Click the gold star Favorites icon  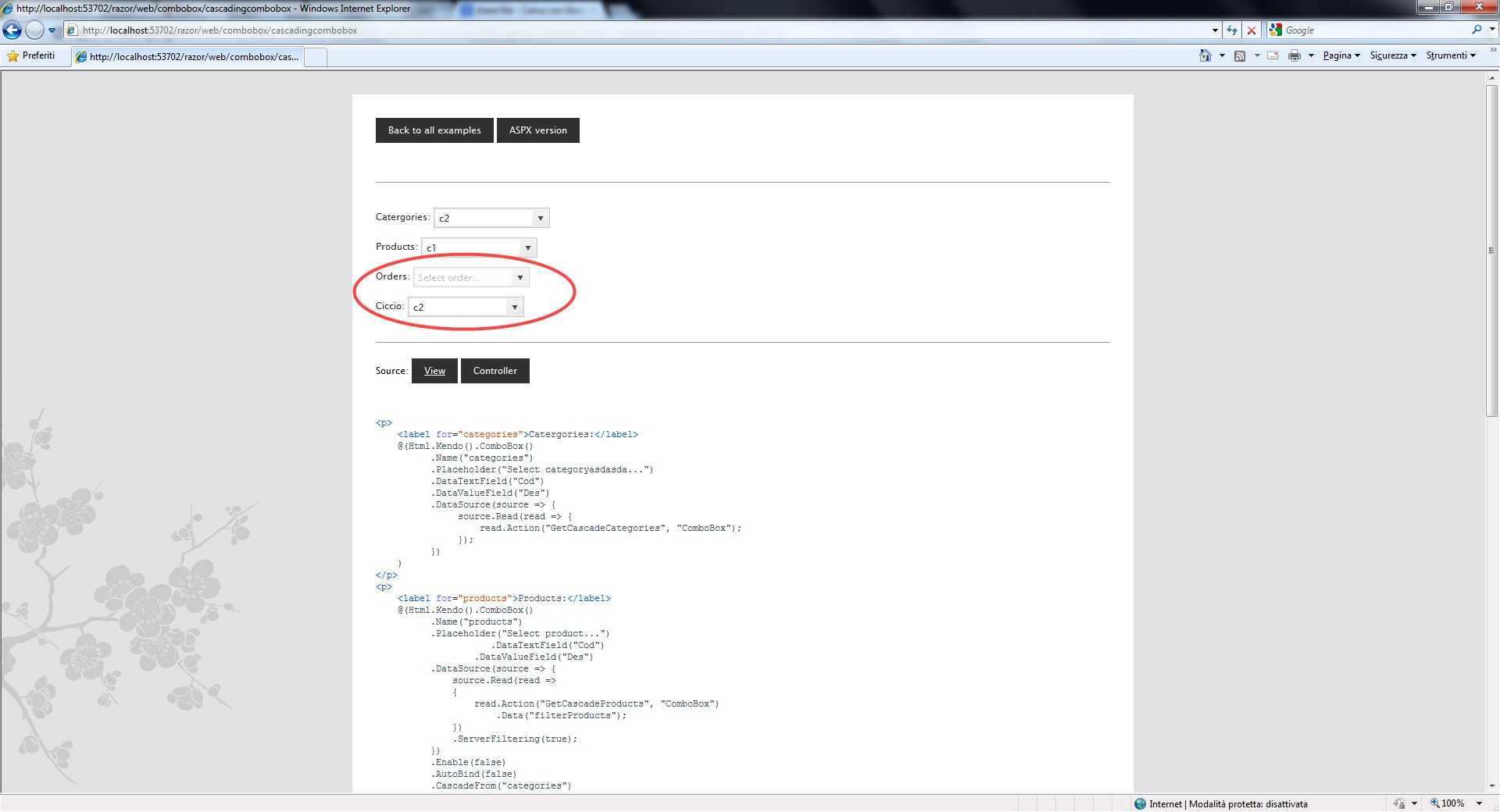point(12,55)
